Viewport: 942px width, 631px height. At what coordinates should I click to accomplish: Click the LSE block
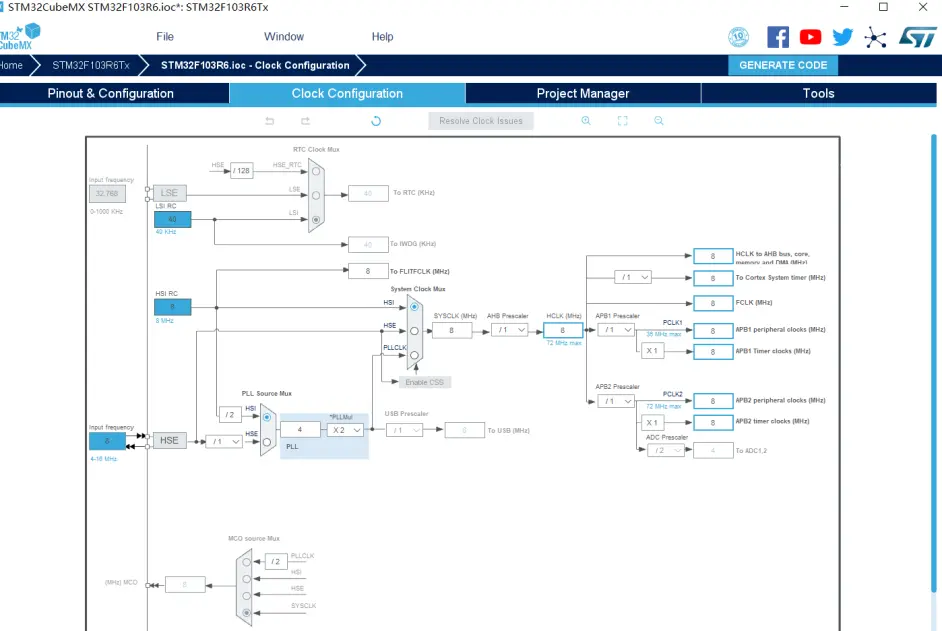coord(169,193)
